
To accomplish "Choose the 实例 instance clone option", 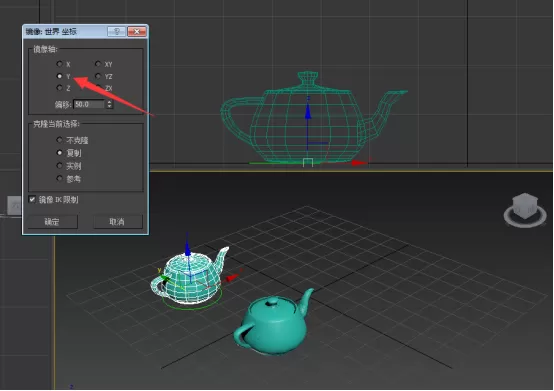I will click(59, 166).
